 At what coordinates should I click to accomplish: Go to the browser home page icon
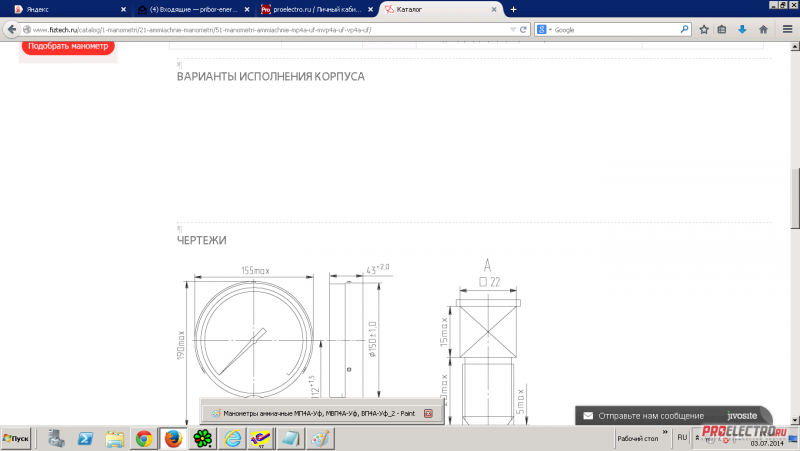point(763,30)
